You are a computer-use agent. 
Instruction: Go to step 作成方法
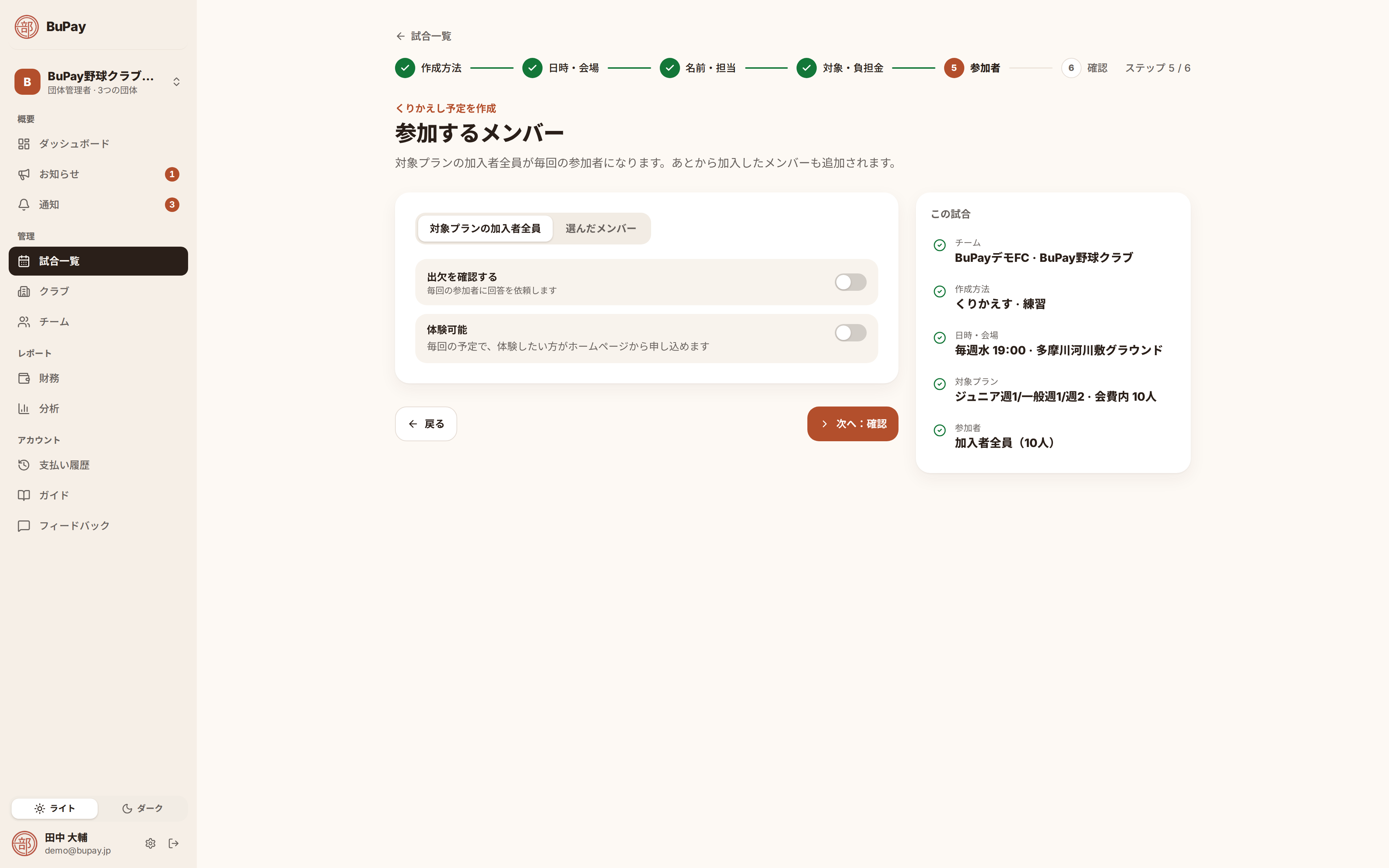(x=428, y=68)
